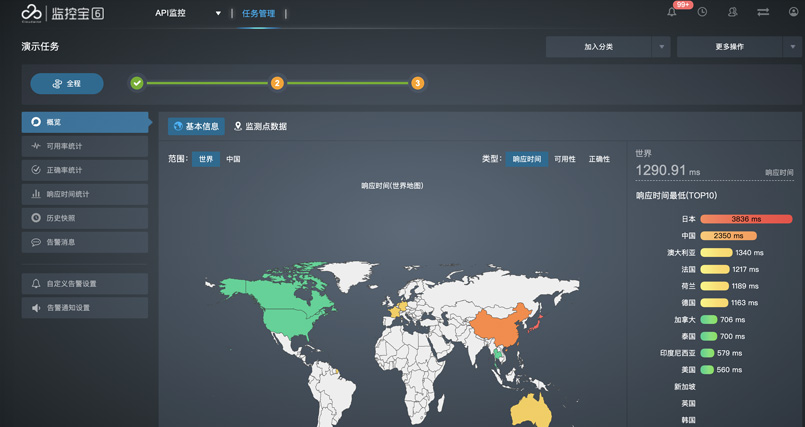Open 概览 in the sidebar
The height and width of the screenshot is (427, 805).
pos(85,122)
